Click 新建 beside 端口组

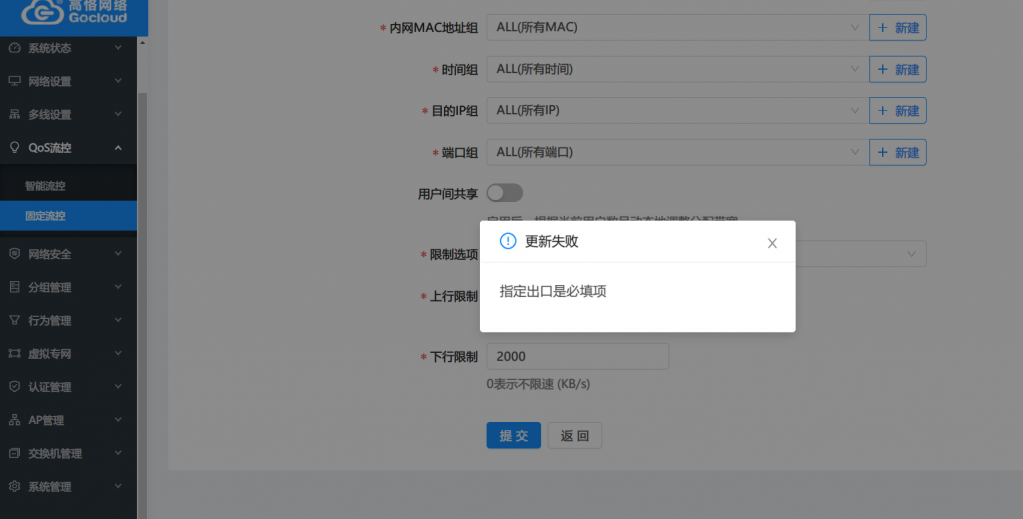pyautogui.click(x=898, y=152)
